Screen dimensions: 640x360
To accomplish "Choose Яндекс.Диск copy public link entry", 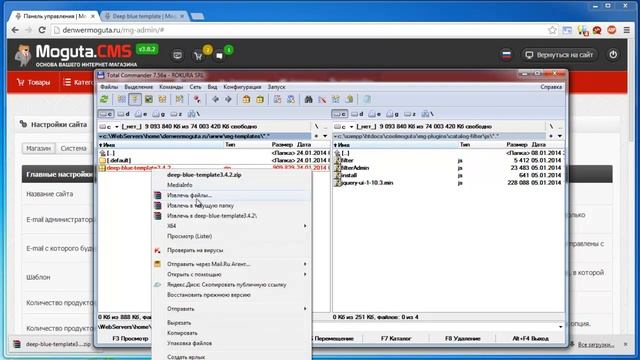I will pyautogui.click(x=231, y=284).
